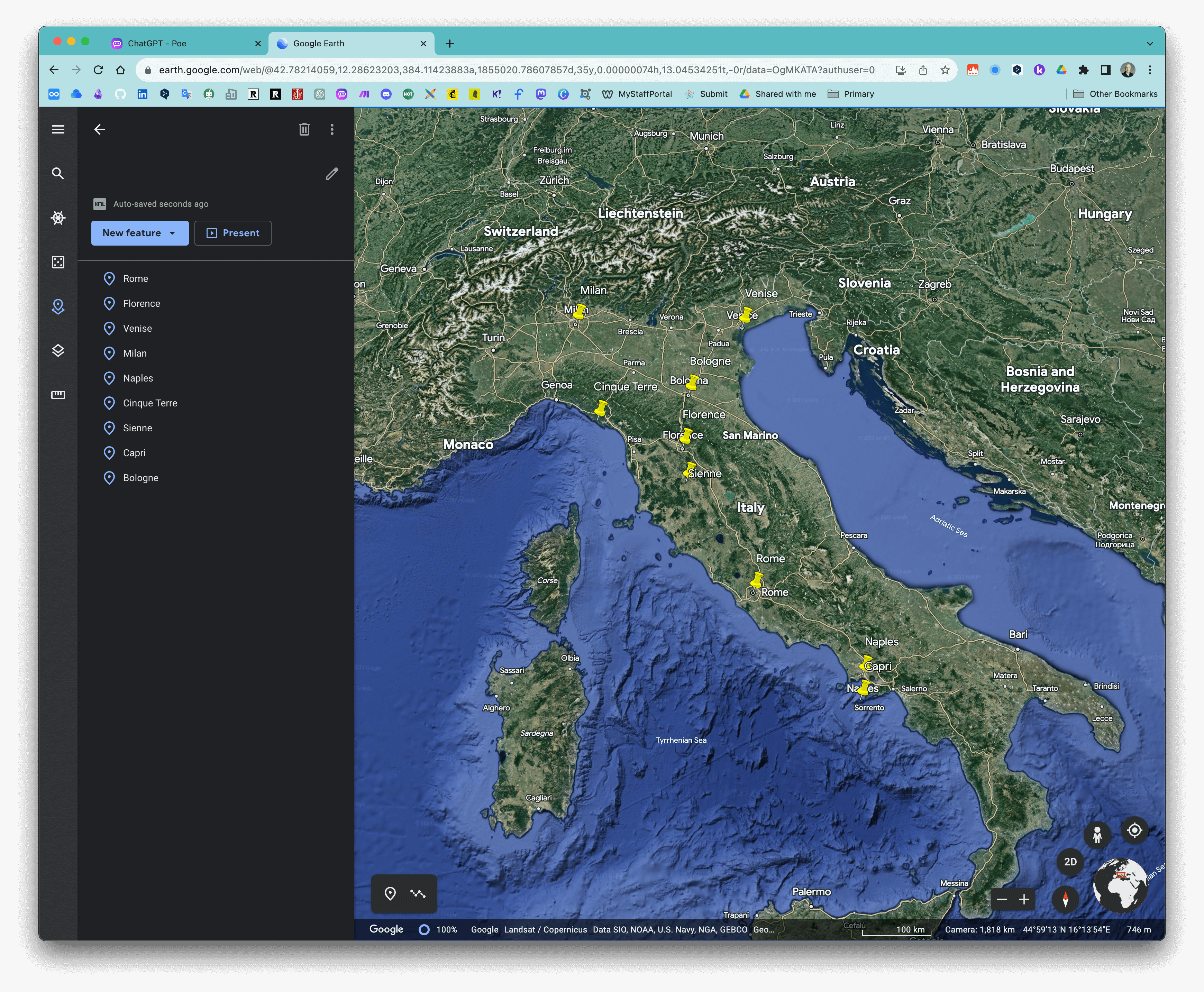Open the MyStaffPortal bookmark
Screen dimensions: 1204x992
tap(637, 94)
